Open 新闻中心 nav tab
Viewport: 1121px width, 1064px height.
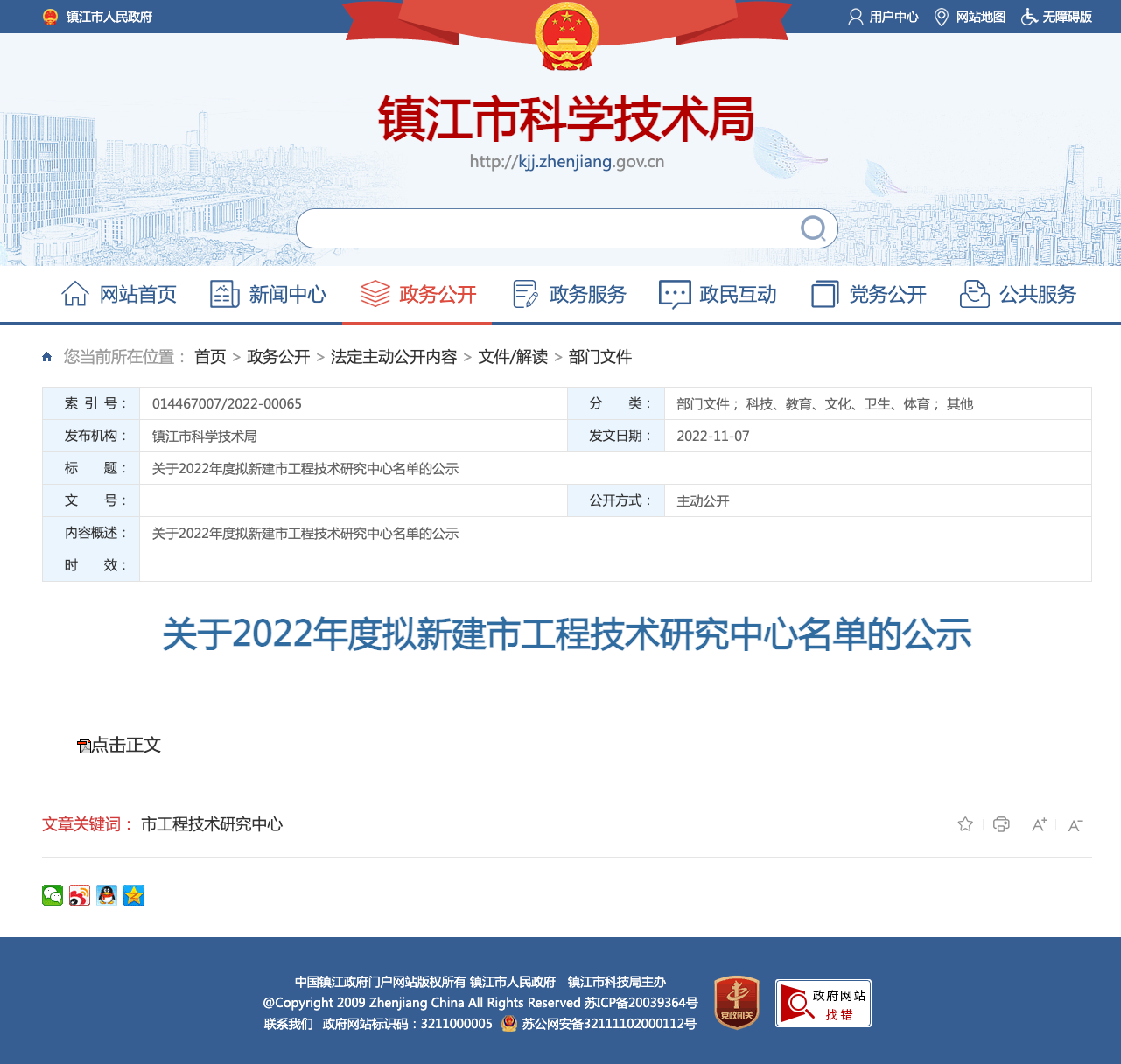pos(269,294)
